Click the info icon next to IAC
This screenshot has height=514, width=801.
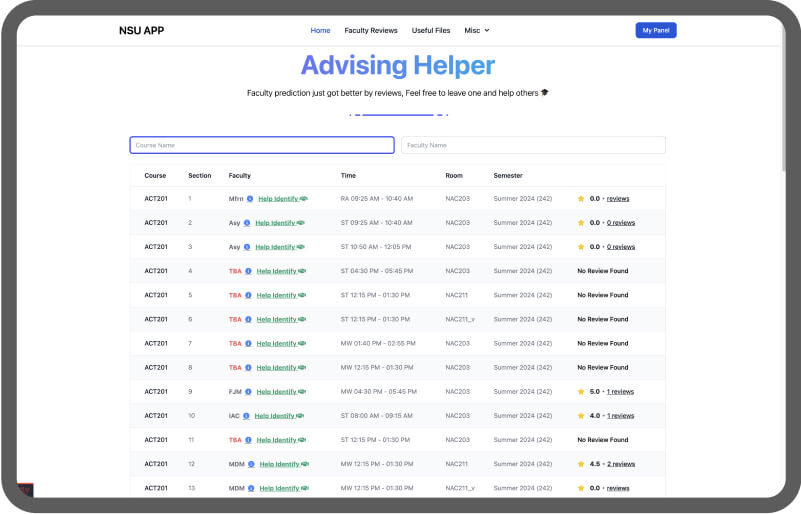coord(247,416)
